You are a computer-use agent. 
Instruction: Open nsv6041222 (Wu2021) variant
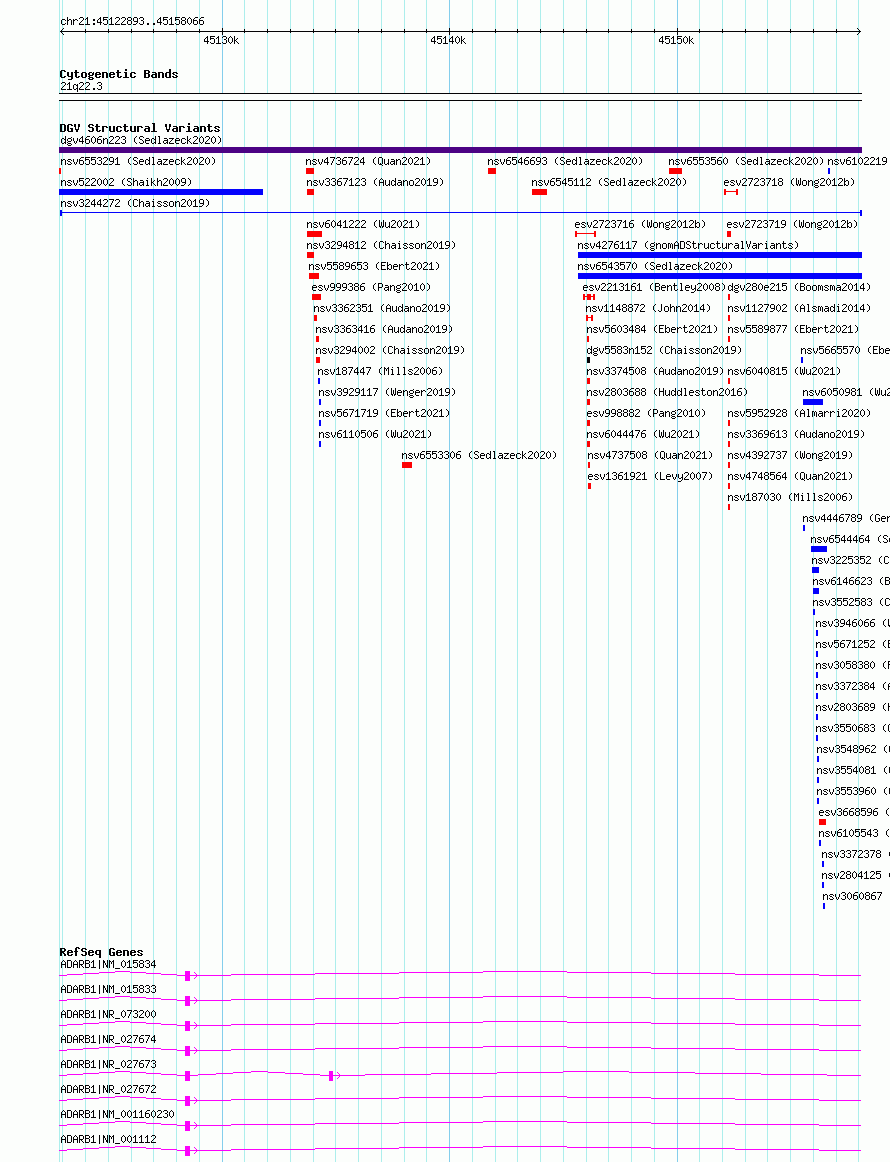coord(363,224)
